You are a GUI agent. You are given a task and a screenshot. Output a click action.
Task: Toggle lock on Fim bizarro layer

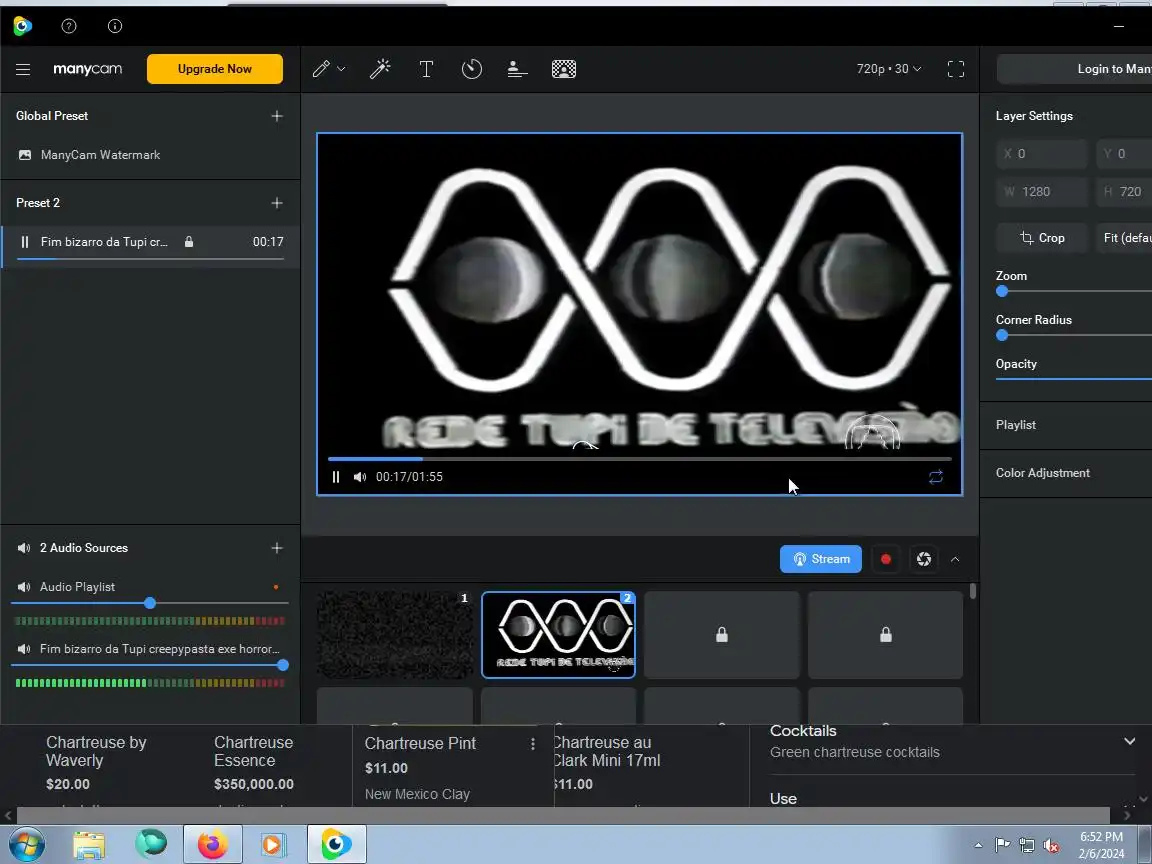tap(189, 242)
